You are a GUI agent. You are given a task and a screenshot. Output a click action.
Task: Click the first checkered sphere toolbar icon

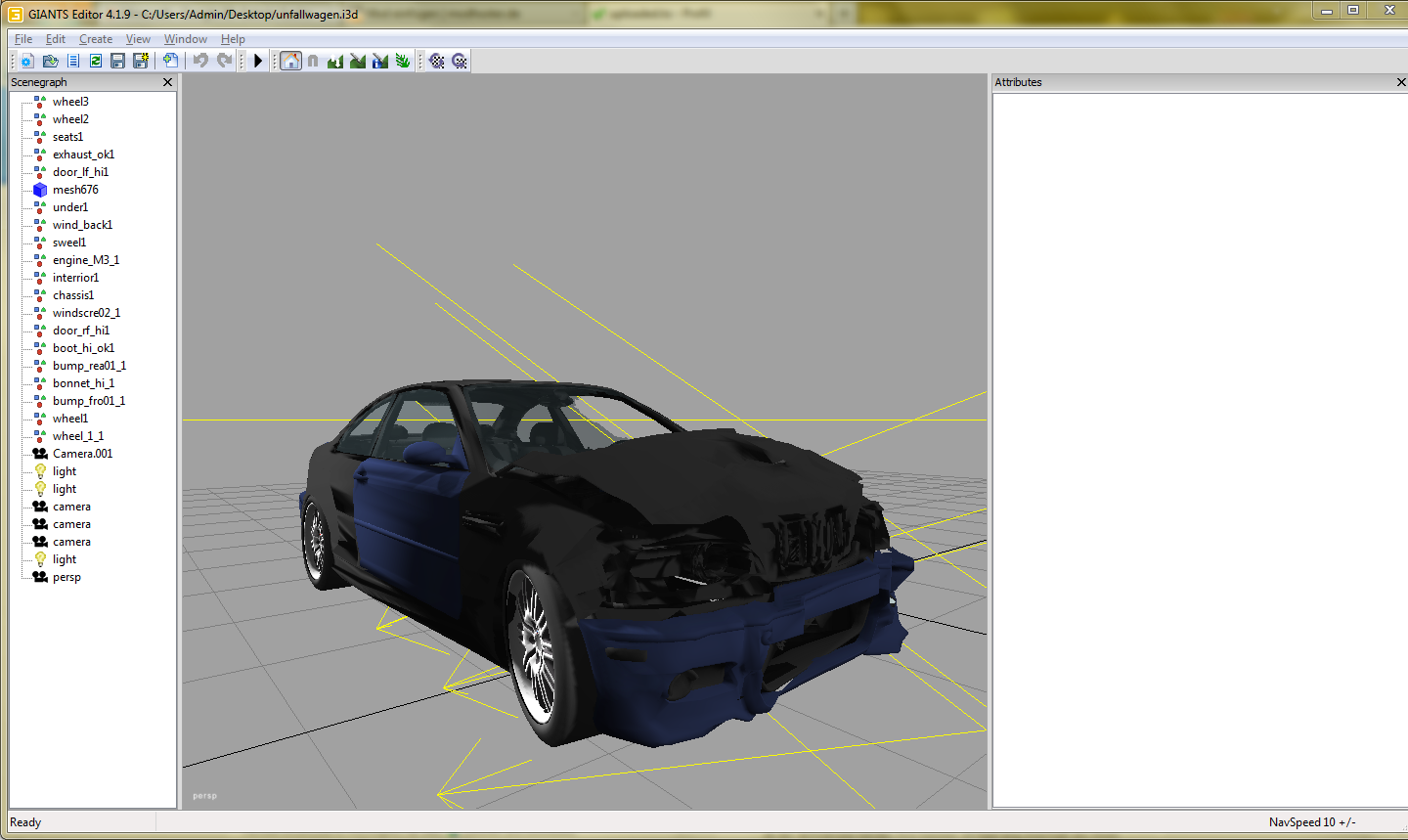(437, 61)
